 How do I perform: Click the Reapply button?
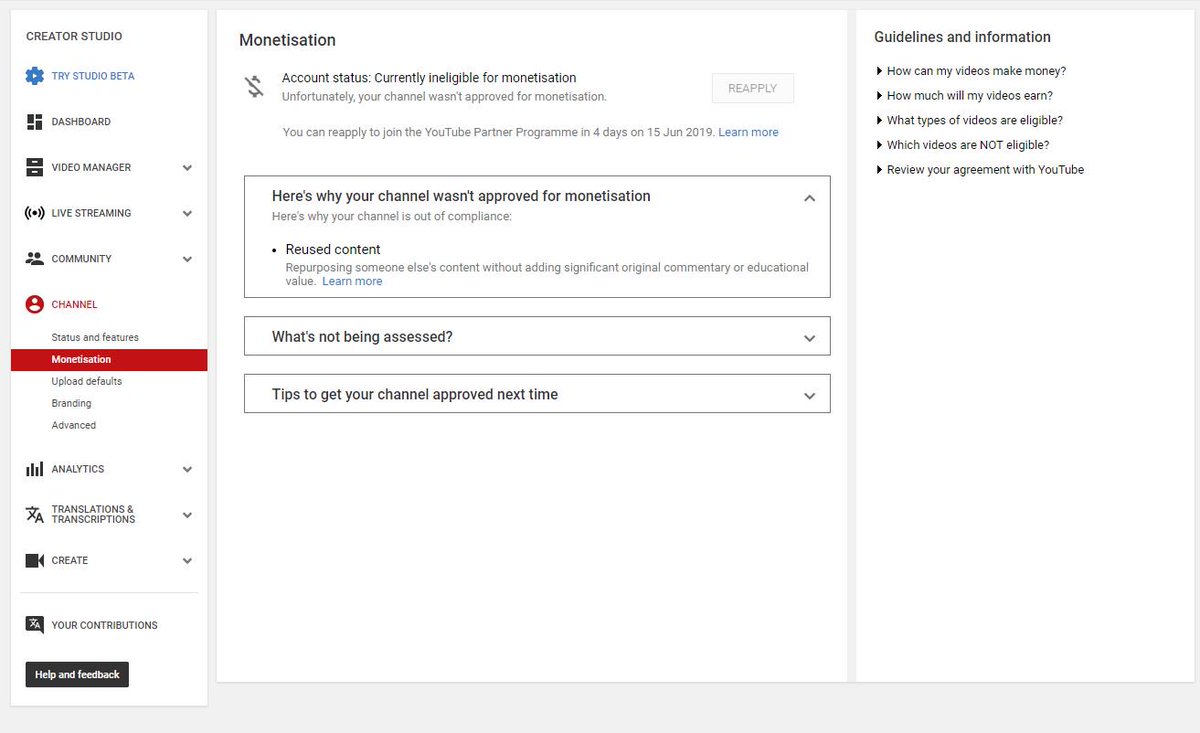(753, 88)
